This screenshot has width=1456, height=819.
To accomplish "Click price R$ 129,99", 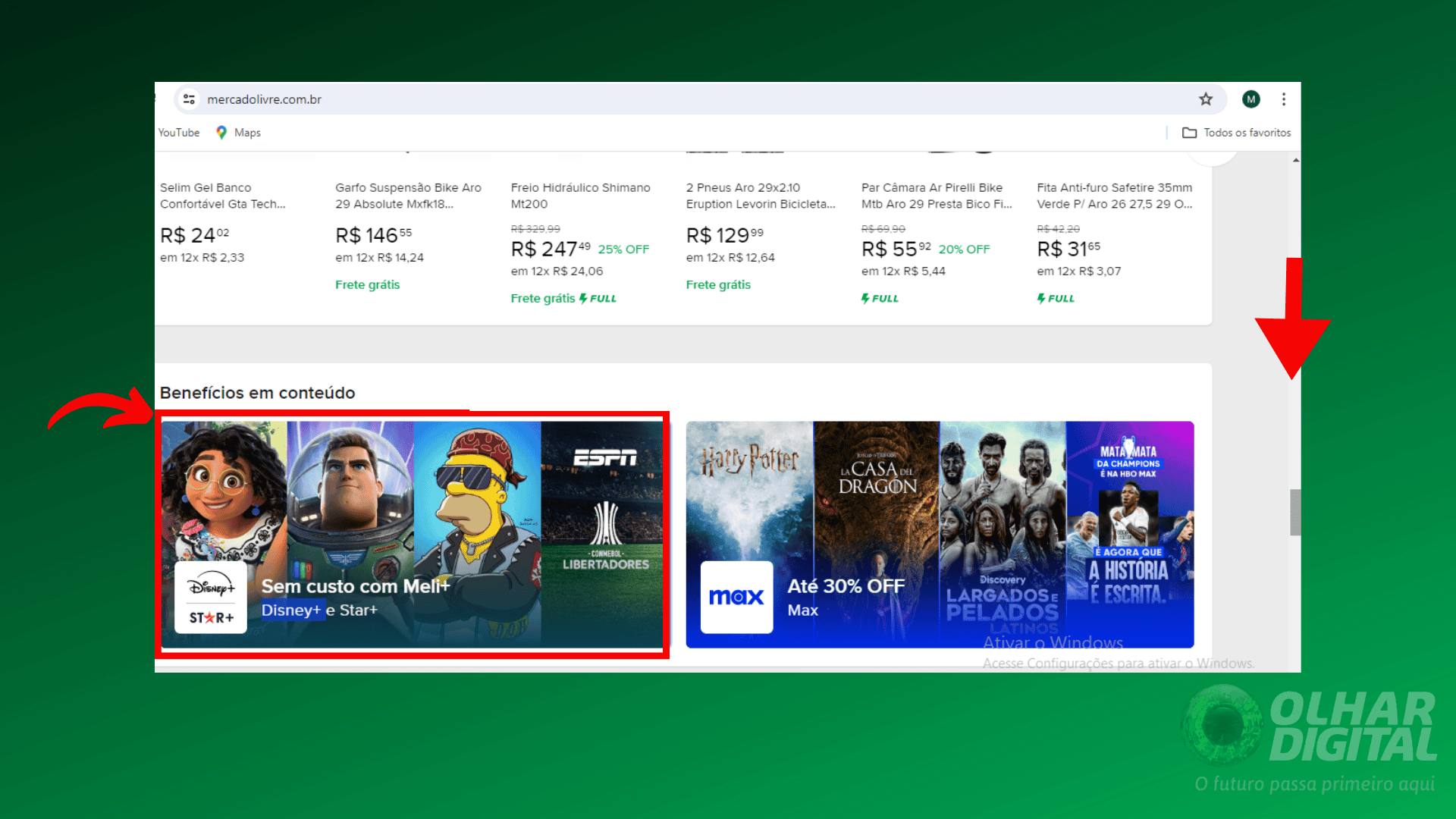I will point(725,235).
